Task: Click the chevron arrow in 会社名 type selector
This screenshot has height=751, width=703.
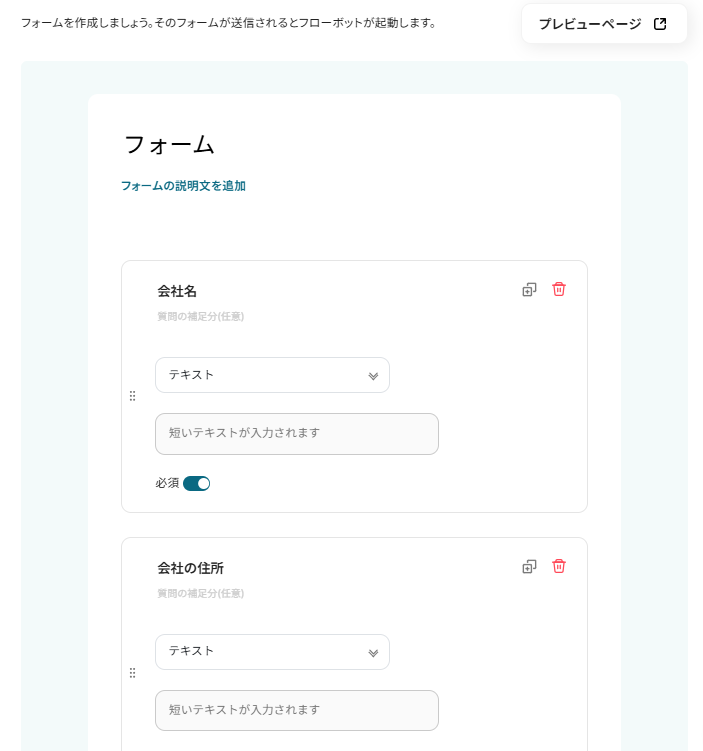Action: coord(373,376)
